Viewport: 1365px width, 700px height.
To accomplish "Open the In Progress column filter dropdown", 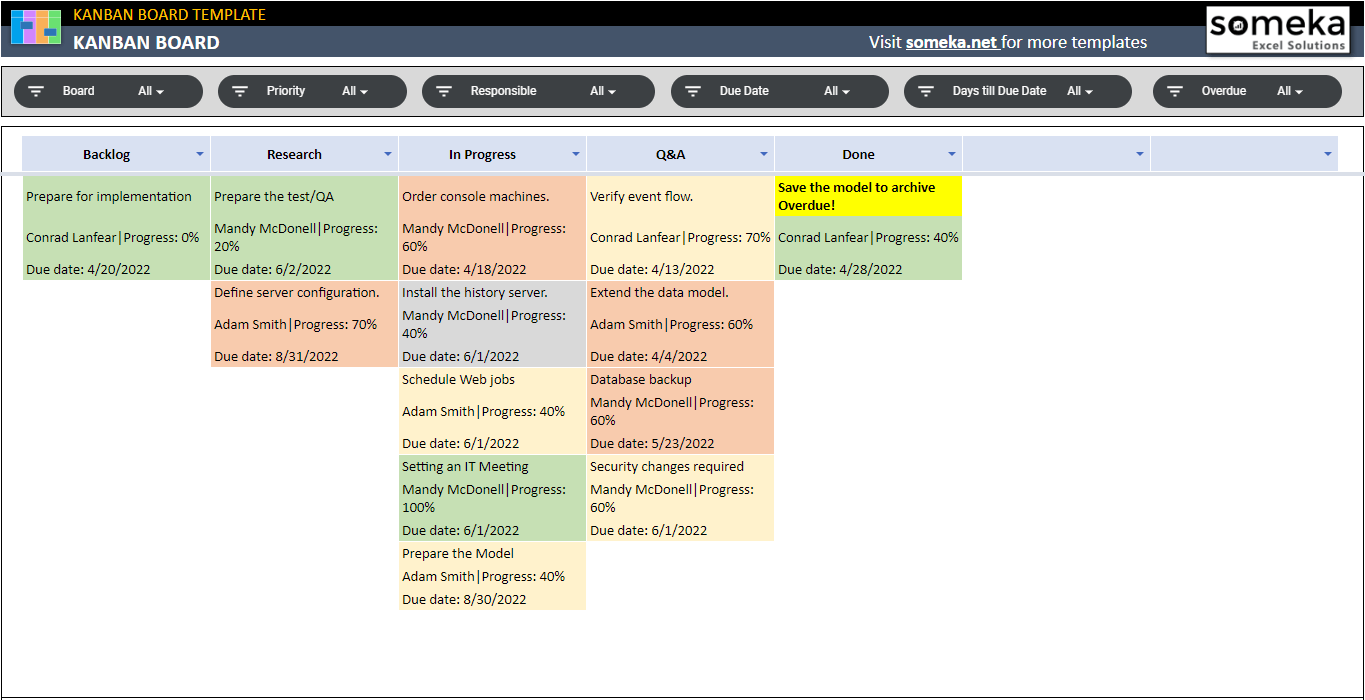I will pyautogui.click(x=575, y=154).
